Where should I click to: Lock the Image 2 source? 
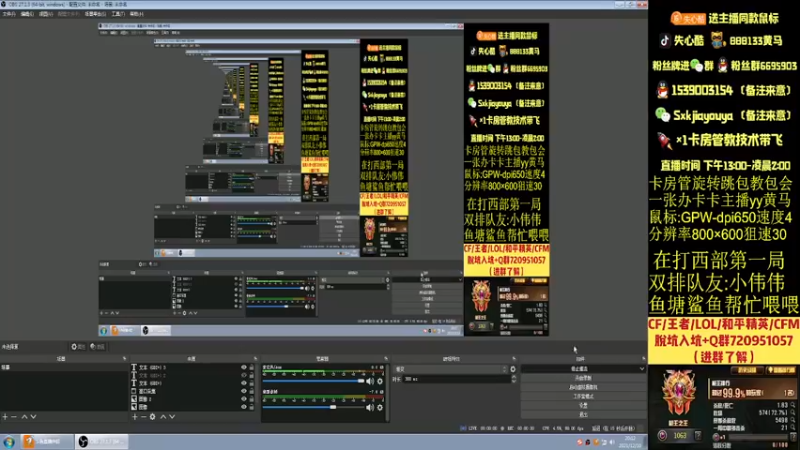point(252,399)
